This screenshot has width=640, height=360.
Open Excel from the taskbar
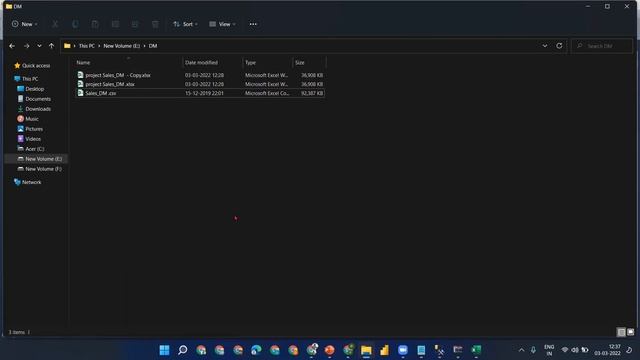pyautogui.click(x=476, y=350)
